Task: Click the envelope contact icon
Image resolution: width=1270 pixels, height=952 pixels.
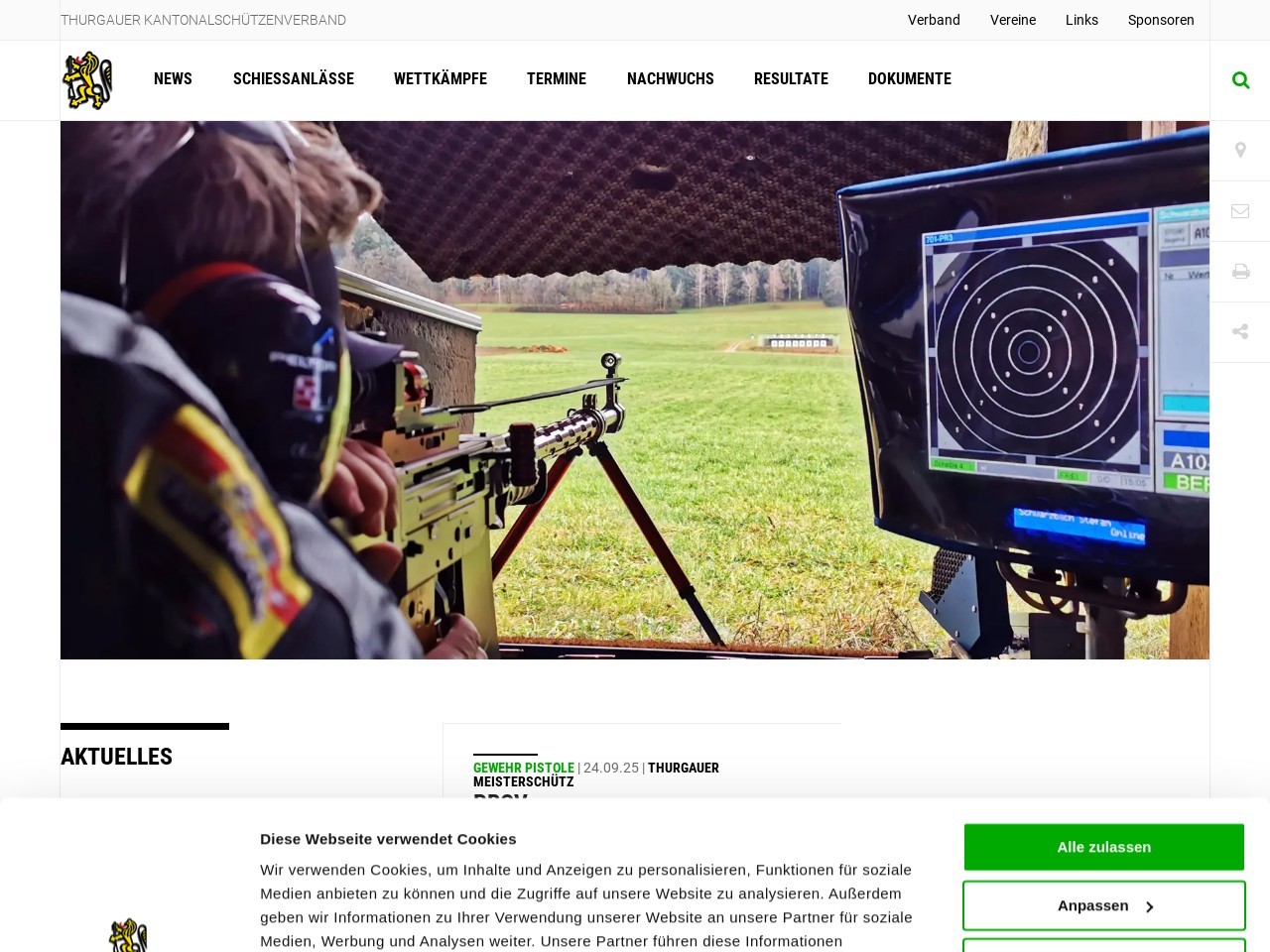Action: 1240,211
